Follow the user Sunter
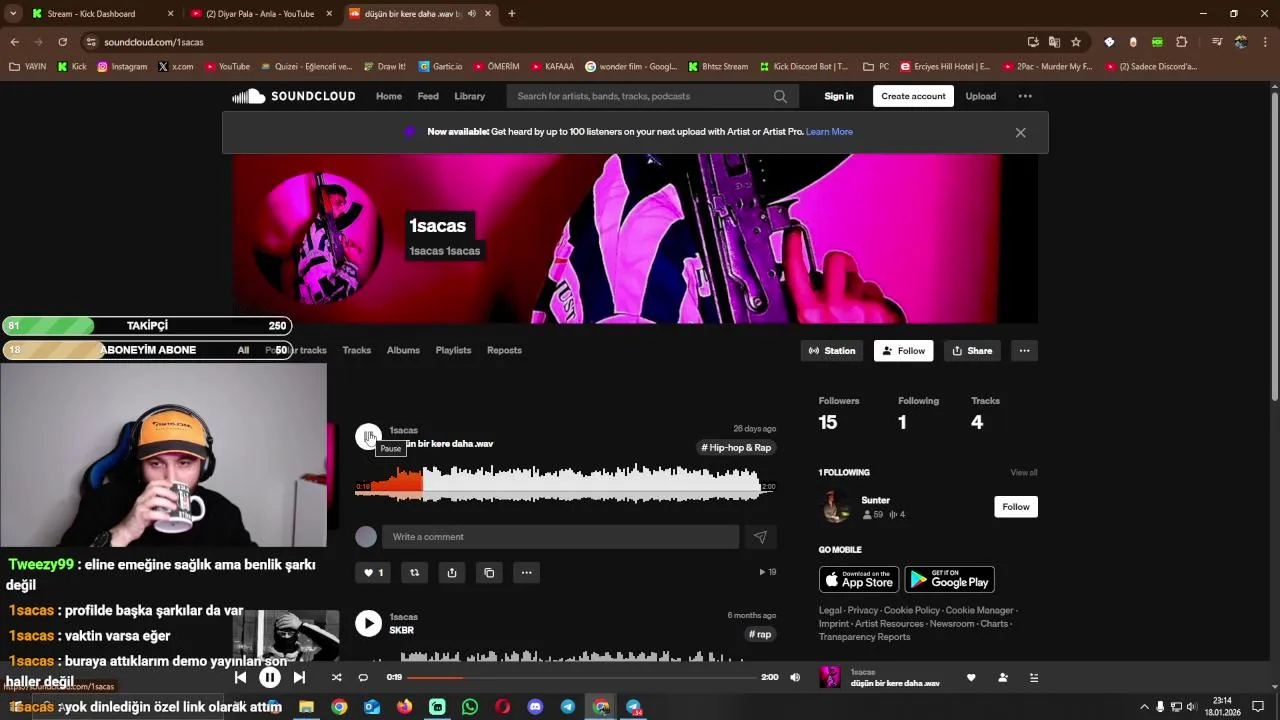The width and height of the screenshot is (1280, 720). coord(1016,507)
